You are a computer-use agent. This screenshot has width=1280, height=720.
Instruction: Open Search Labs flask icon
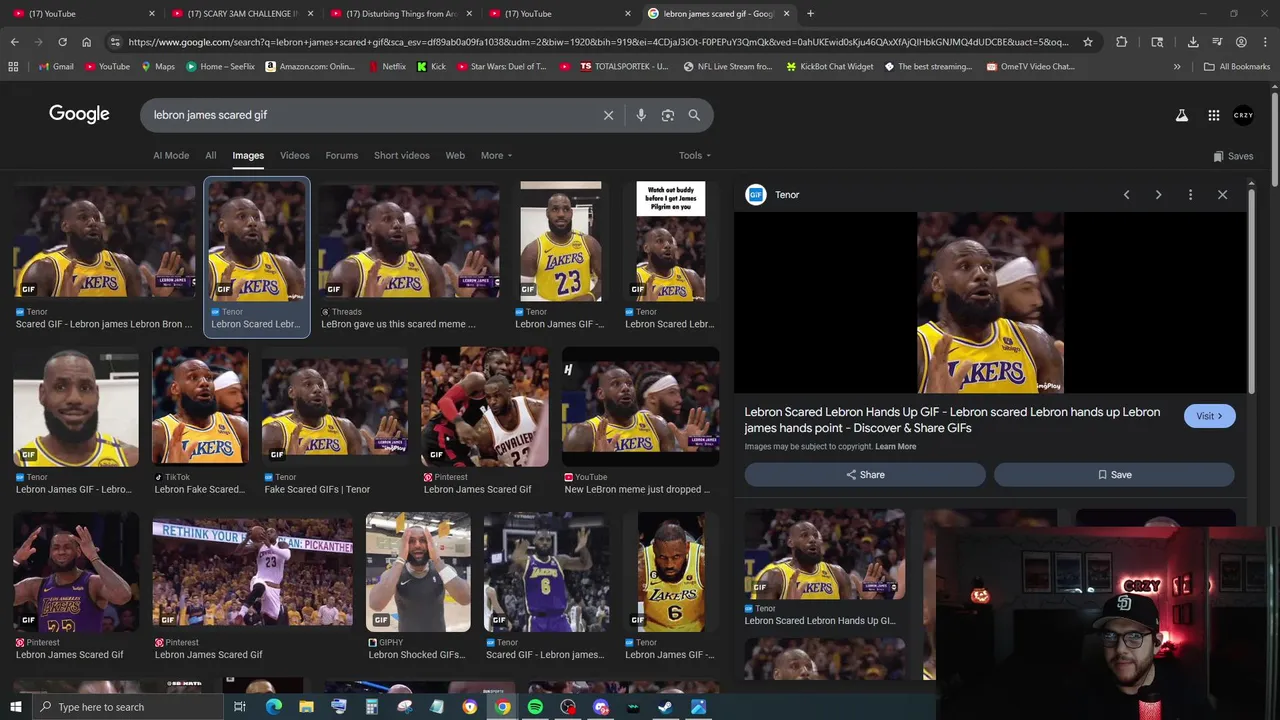(x=1182, y=115)
